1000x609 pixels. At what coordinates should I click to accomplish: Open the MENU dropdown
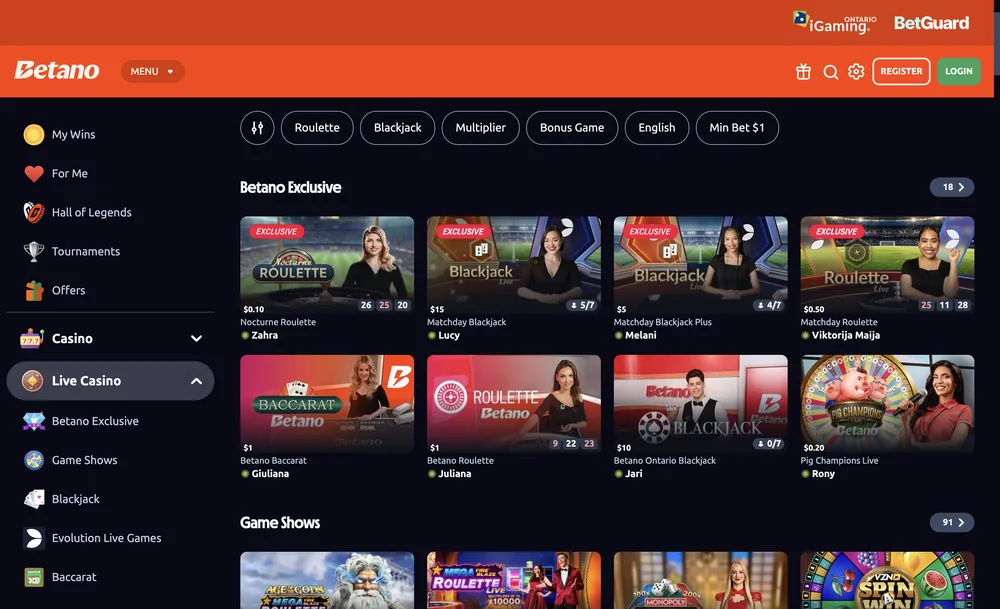coord(152,71)
